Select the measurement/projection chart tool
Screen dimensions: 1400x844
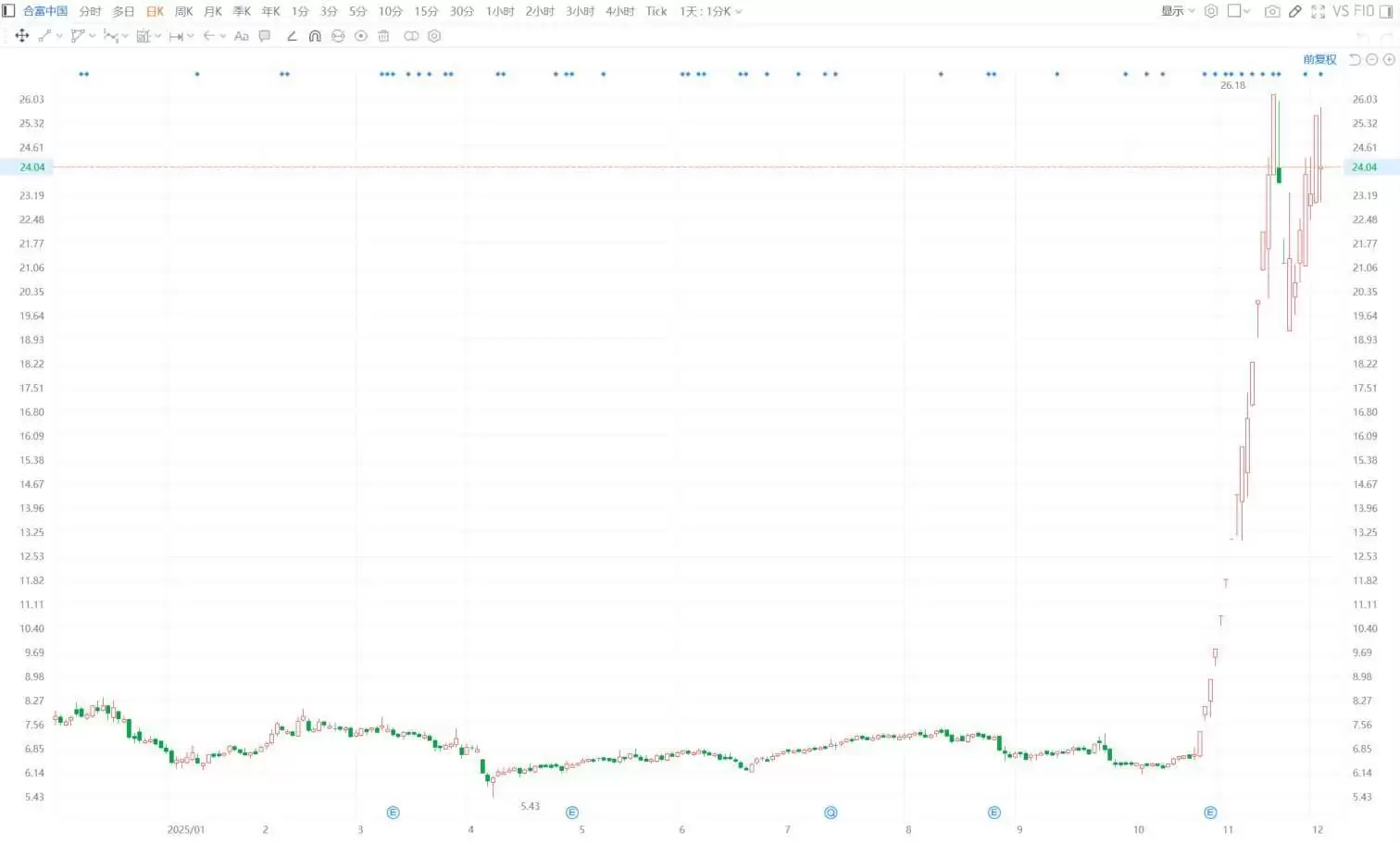click(x=144, y=36)
